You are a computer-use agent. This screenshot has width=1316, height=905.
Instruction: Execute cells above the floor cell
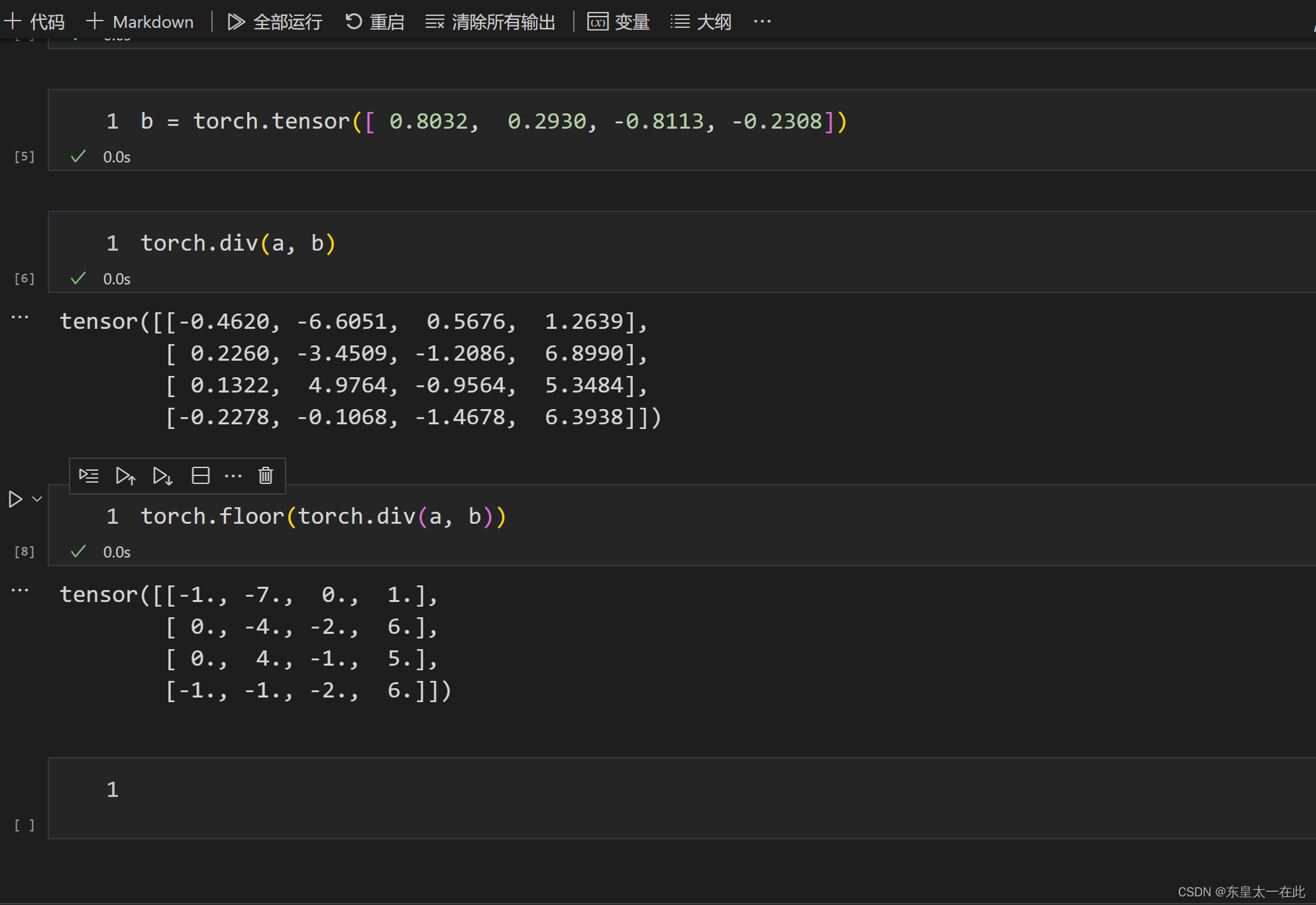pos(126,475)
